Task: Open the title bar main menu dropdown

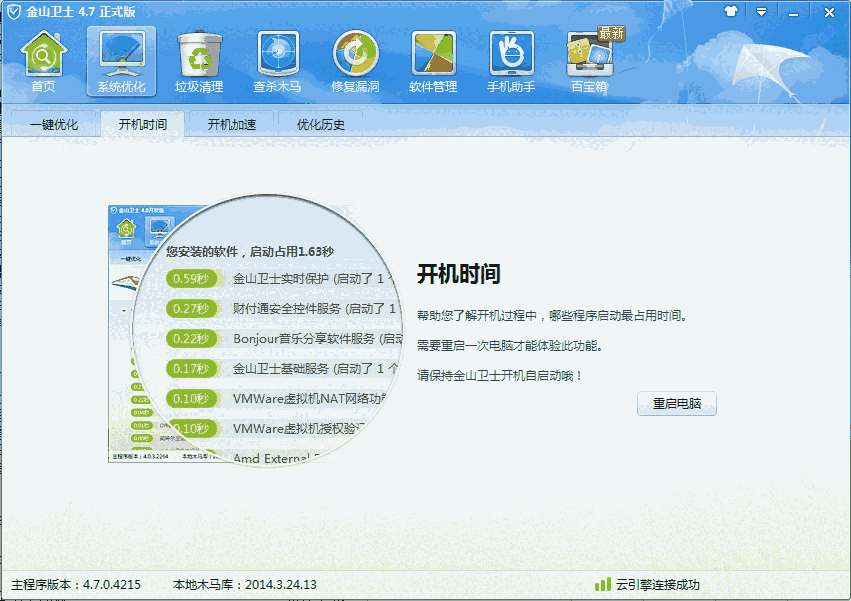Action: (x=761, y=12)
